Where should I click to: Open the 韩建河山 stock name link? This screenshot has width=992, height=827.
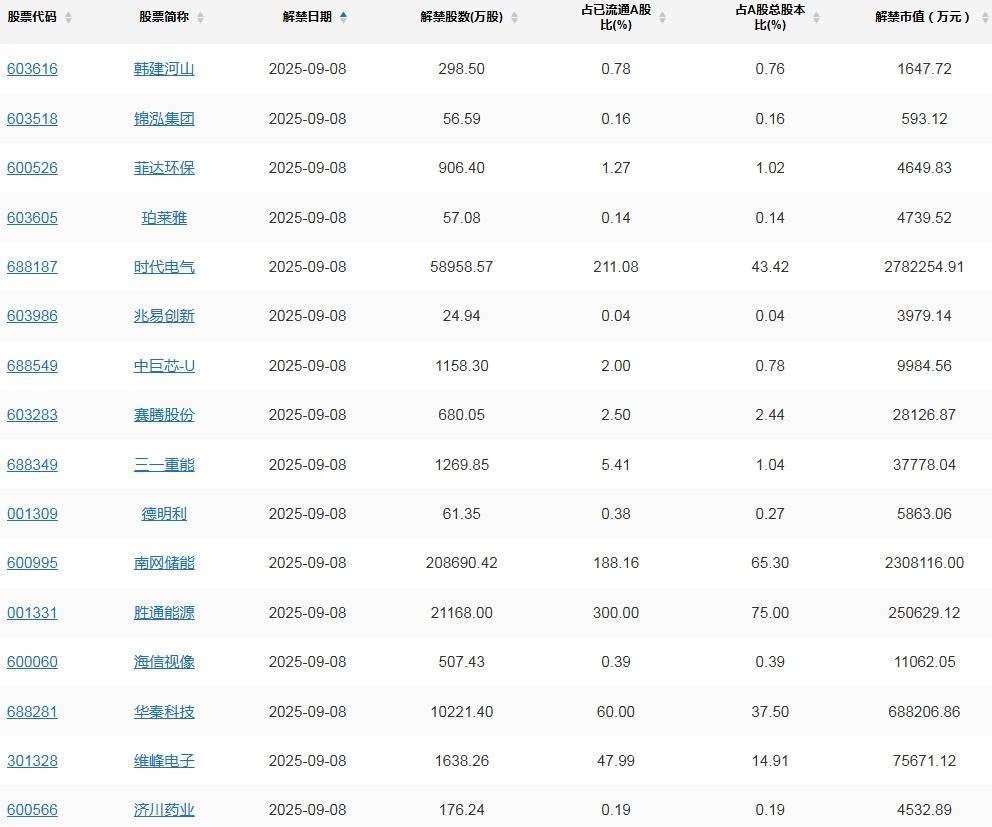pyautogui.click(x=164, y=69)
